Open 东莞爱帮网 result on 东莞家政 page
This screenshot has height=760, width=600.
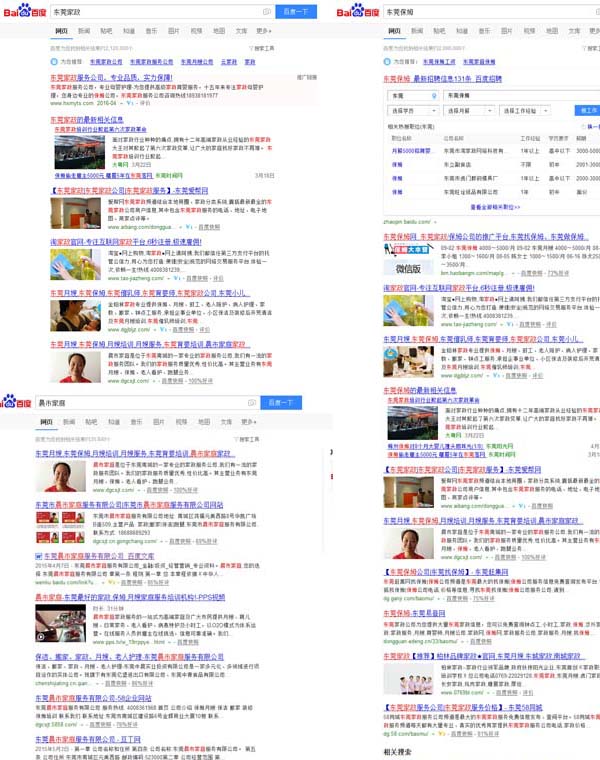[x=129, y=190]
